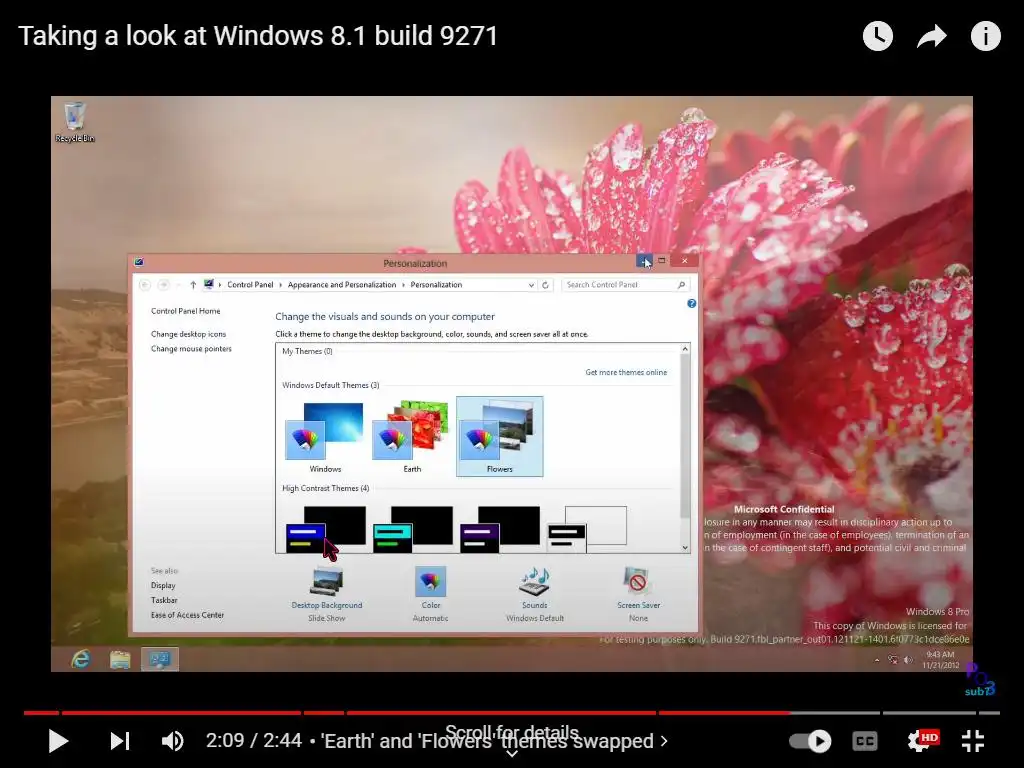Open Change desktop icons link
This screenshot has width=1024, height=768.
pos(188,334)
